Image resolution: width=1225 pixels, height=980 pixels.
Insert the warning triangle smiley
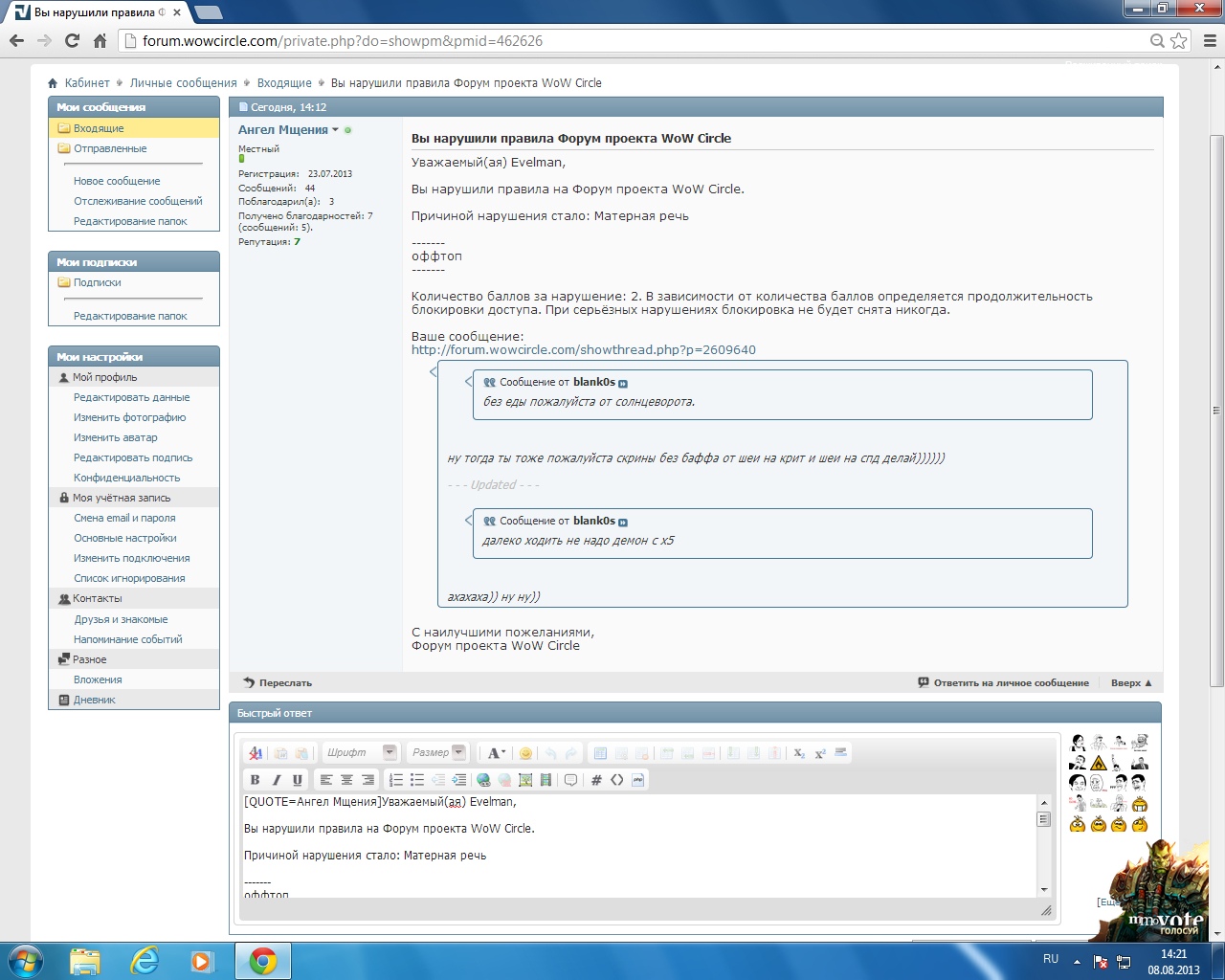pyautogui.click(x=1099, y=763)
